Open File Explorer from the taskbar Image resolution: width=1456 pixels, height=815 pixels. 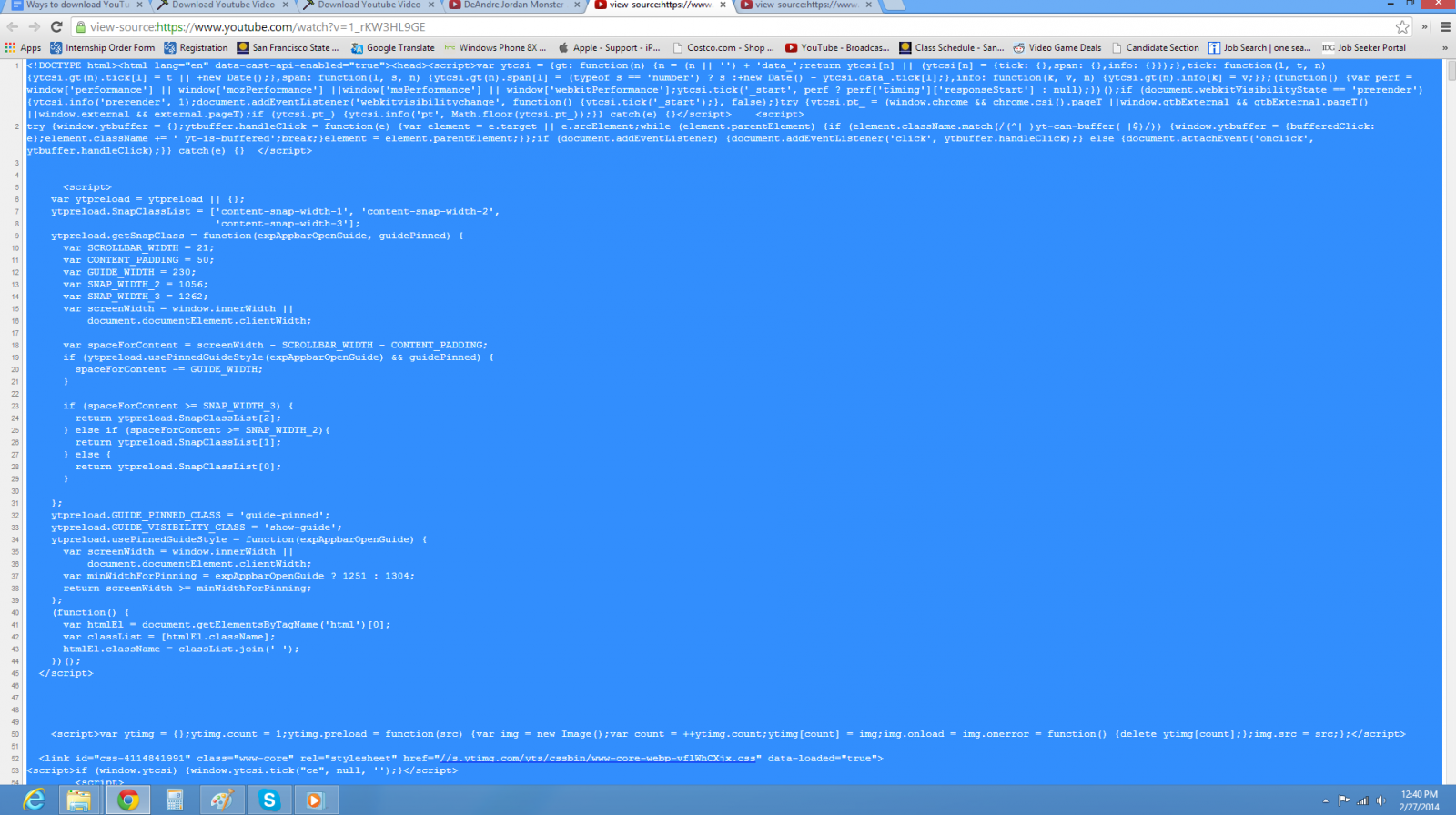tap(79, 800)
